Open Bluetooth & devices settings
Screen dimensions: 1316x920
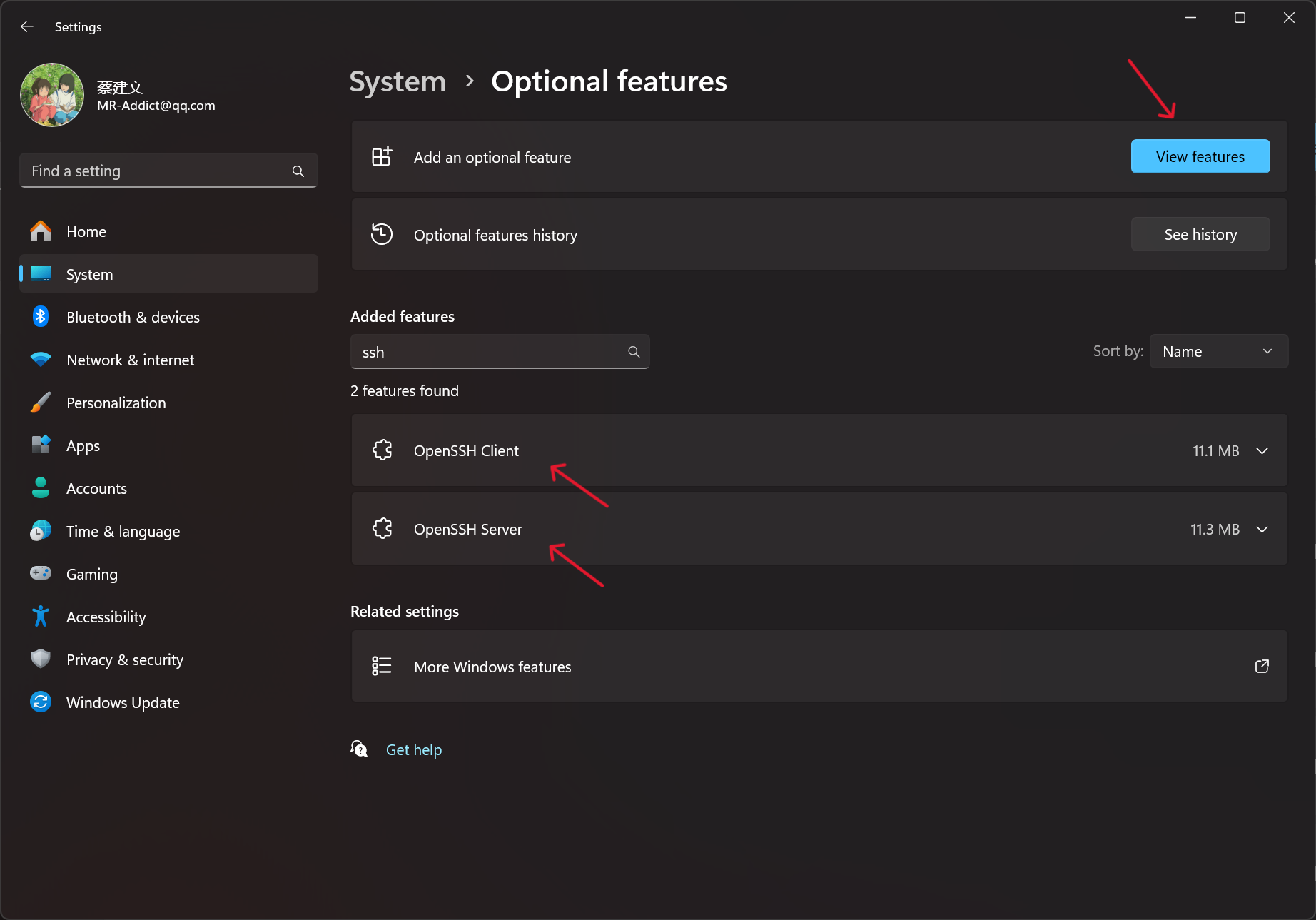[x=168, y=317]
